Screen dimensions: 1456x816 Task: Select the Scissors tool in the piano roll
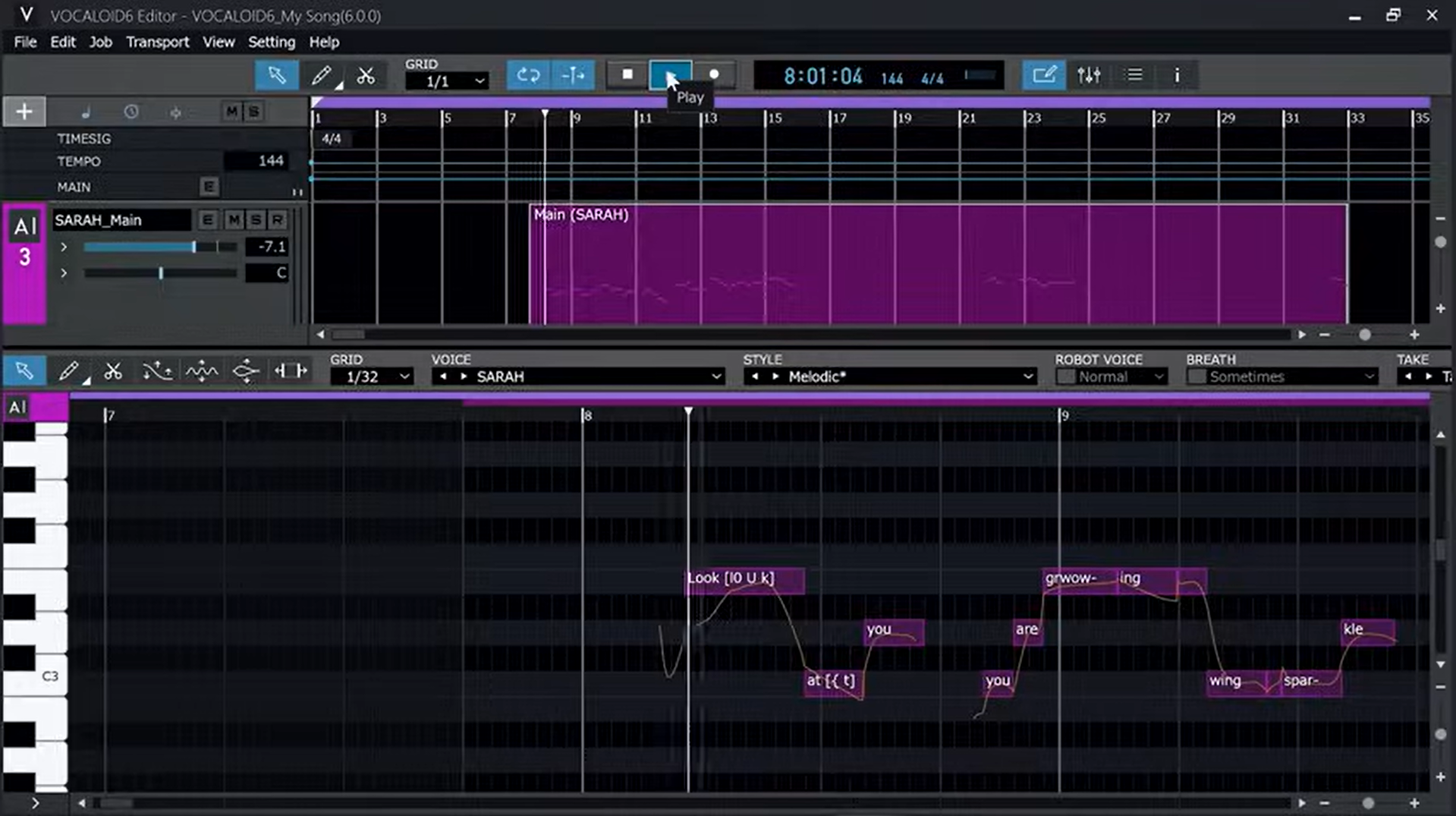point(113,371)
